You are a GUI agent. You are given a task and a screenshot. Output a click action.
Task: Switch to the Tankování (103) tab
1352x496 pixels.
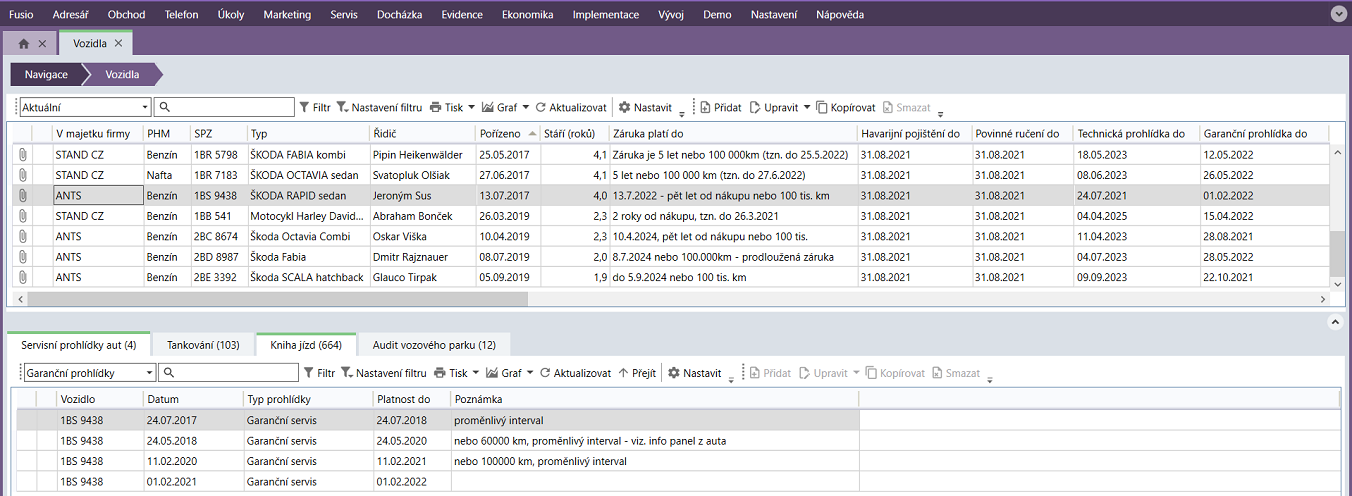[x=202, y=345]
